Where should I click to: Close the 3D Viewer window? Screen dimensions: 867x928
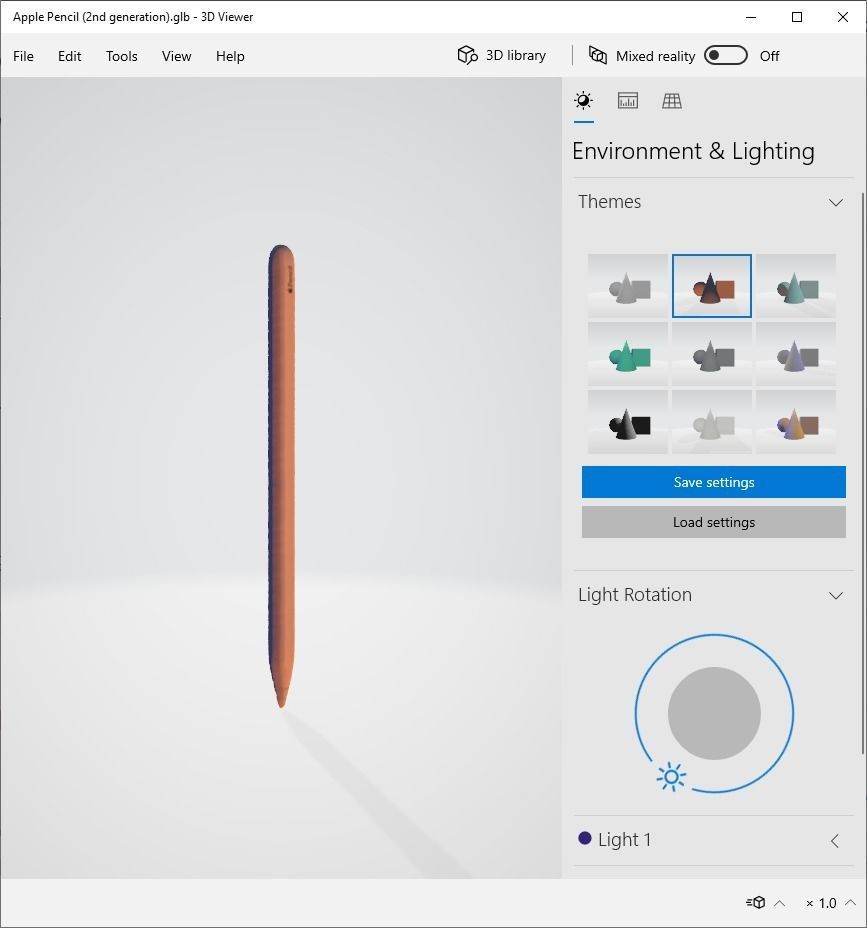(843, 17)
